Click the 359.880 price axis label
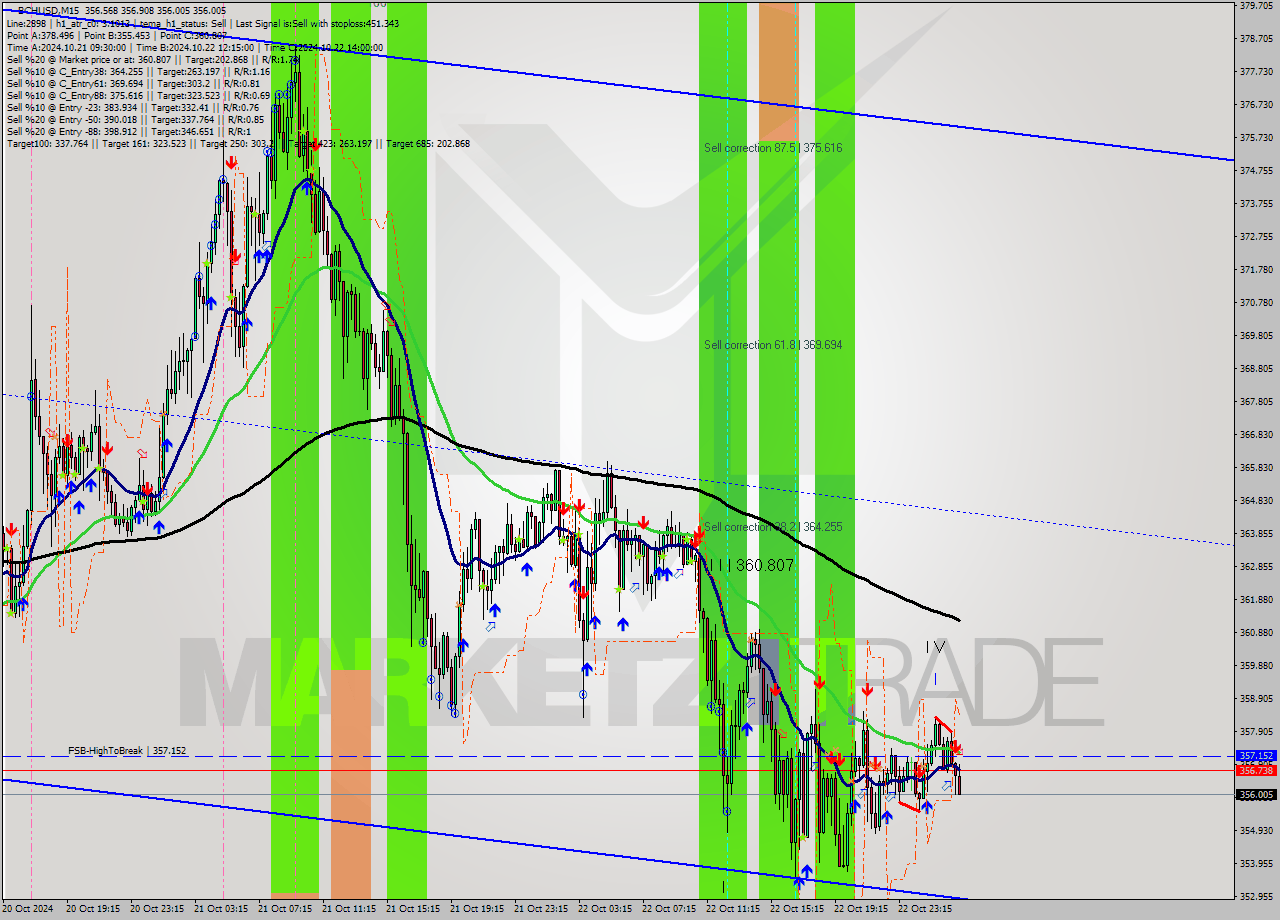Image resolution: width=1280 pixels, height=920 pixels. click(1256, 665)
